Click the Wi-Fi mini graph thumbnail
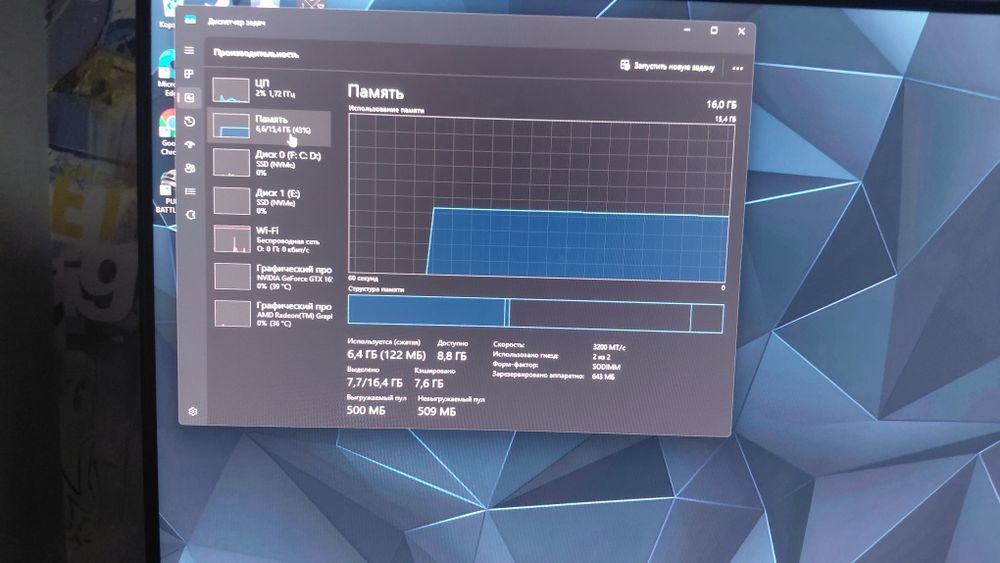This screenshot has width=1000, height=563. [232, 239]
